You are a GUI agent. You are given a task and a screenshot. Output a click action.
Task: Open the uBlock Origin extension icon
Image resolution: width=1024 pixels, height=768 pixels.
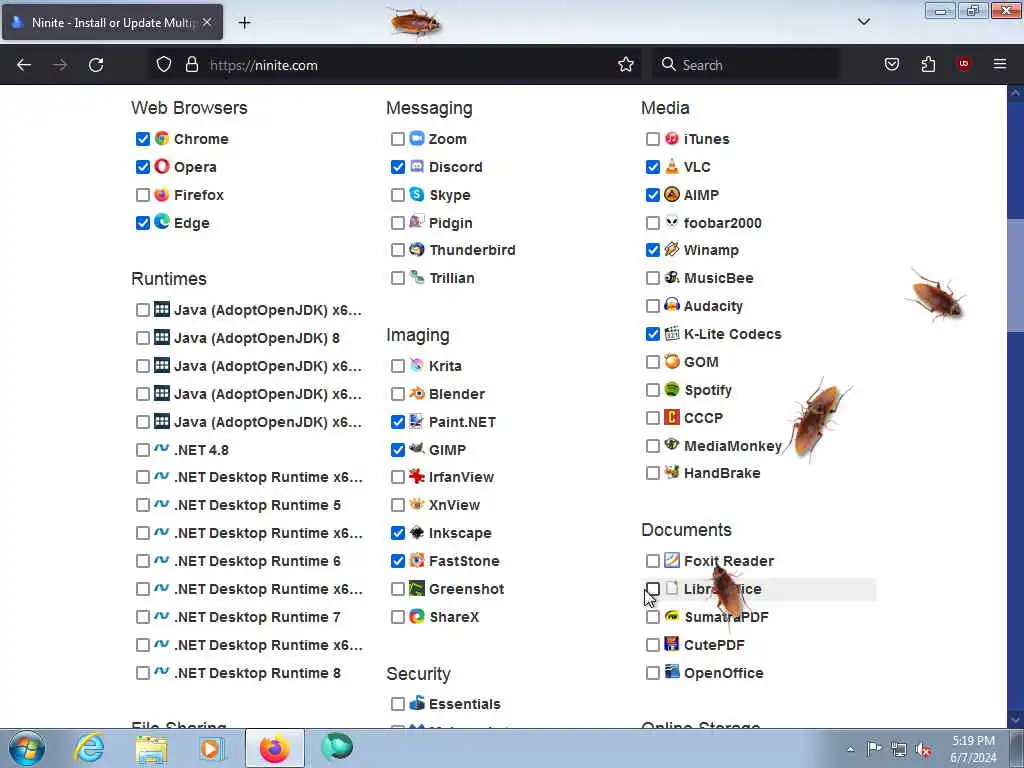(x=964, y=65)
